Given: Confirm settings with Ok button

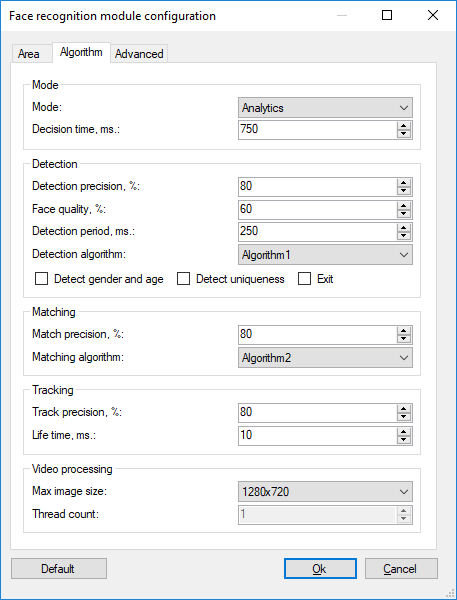Looking at the screenshot, I should tap(320, 569).
